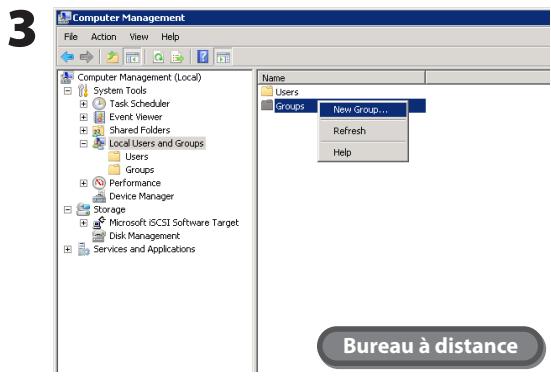Expand the Services and Applications node

pos(68,249)
